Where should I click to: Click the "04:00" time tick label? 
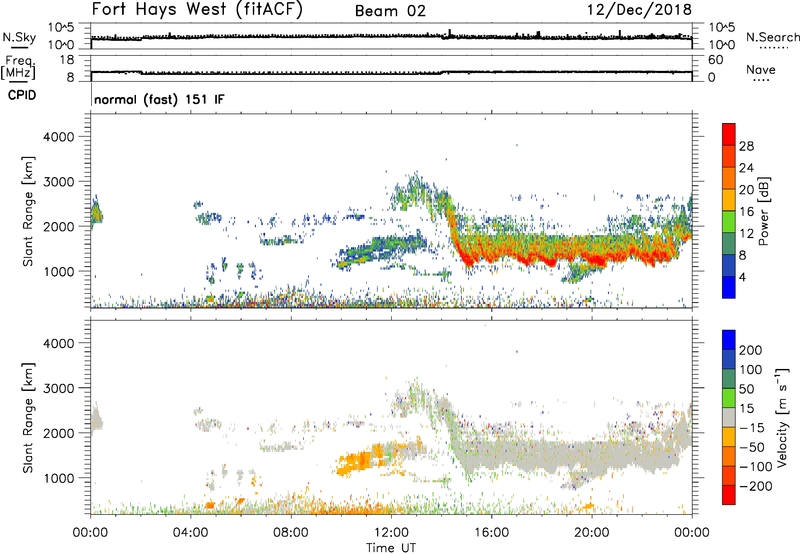click(190, 533)
